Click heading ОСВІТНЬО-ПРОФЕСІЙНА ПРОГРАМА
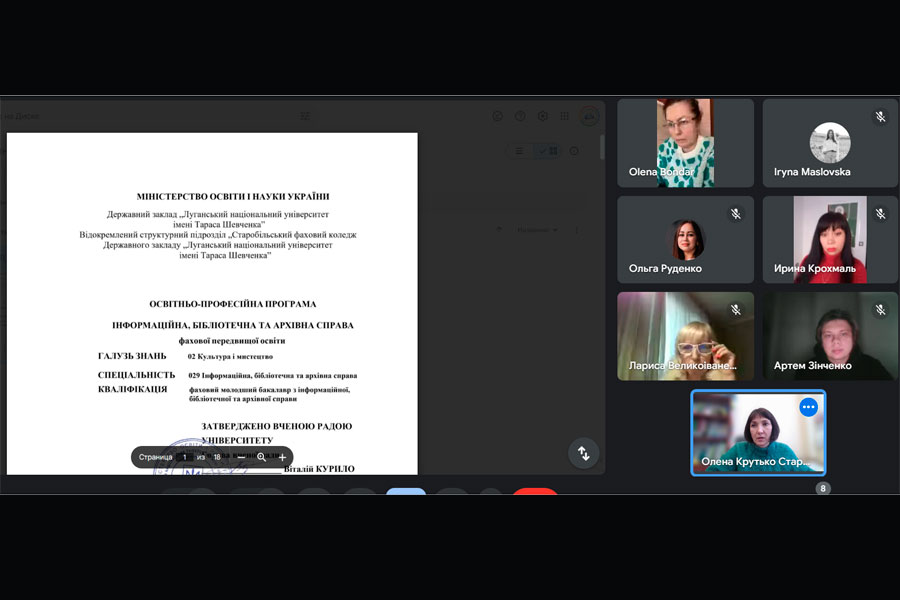900x600 pixels. tap(232, 304)
